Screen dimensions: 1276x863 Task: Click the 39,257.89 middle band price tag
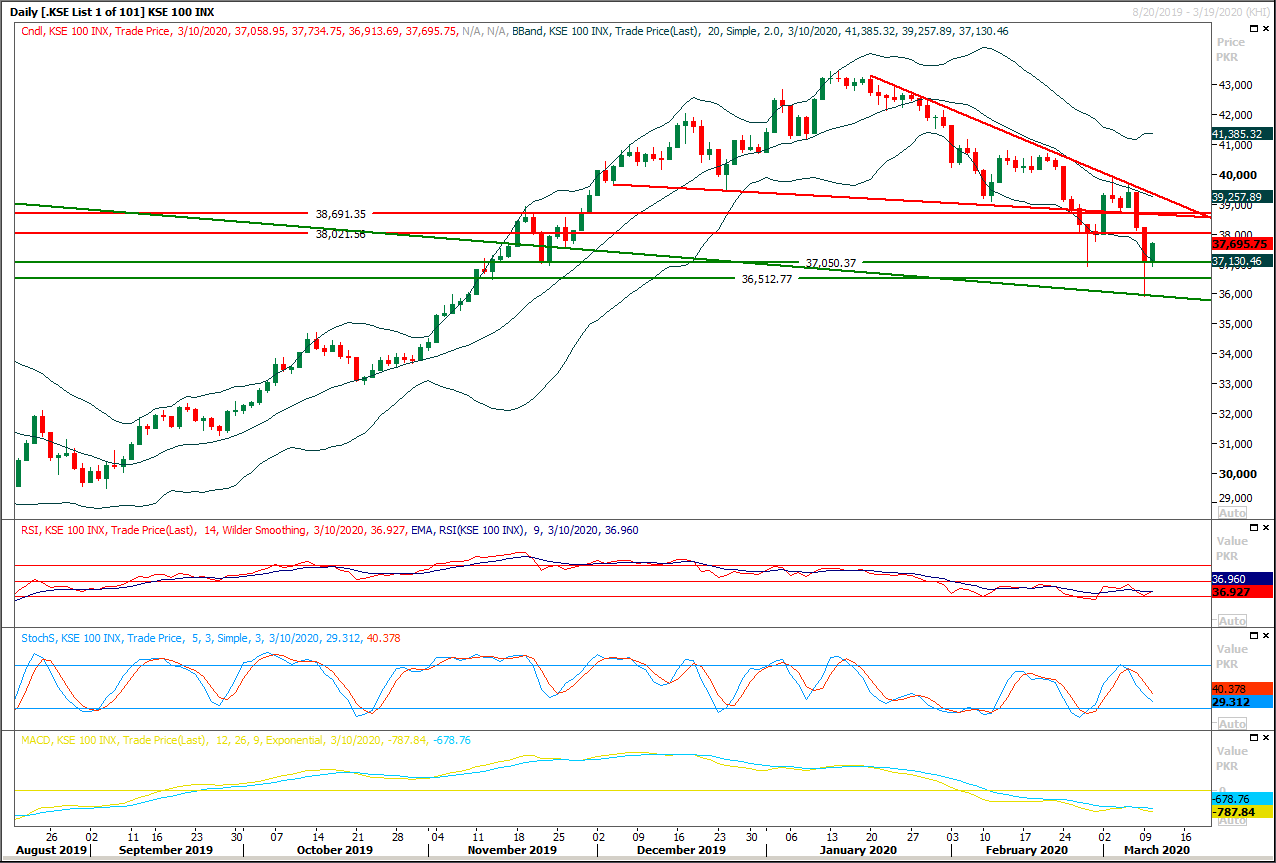click(x=1241, y=197)
